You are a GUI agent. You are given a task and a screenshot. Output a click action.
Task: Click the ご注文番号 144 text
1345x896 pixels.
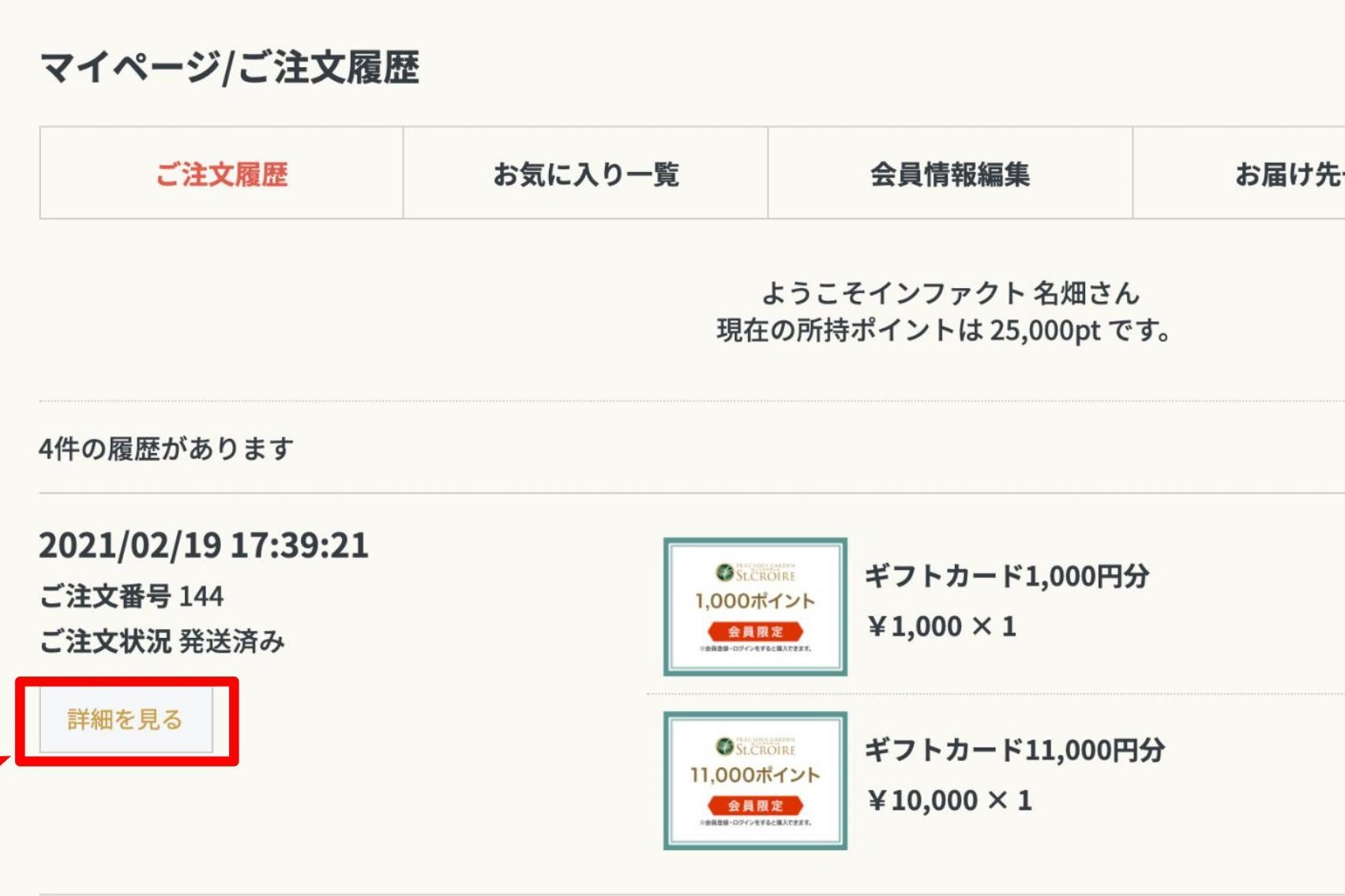(131, 596)
